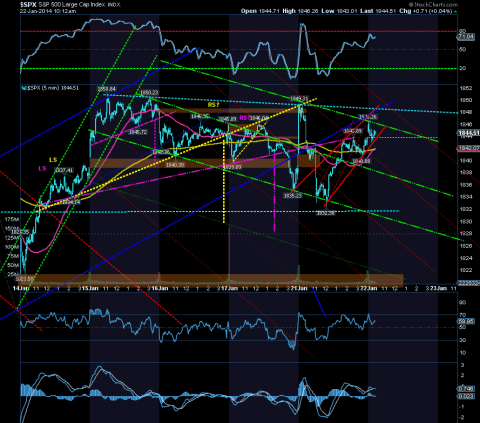Click the 1835.23 low price label
The height and width of the screenshot is (423, 480).
point(293,196)
